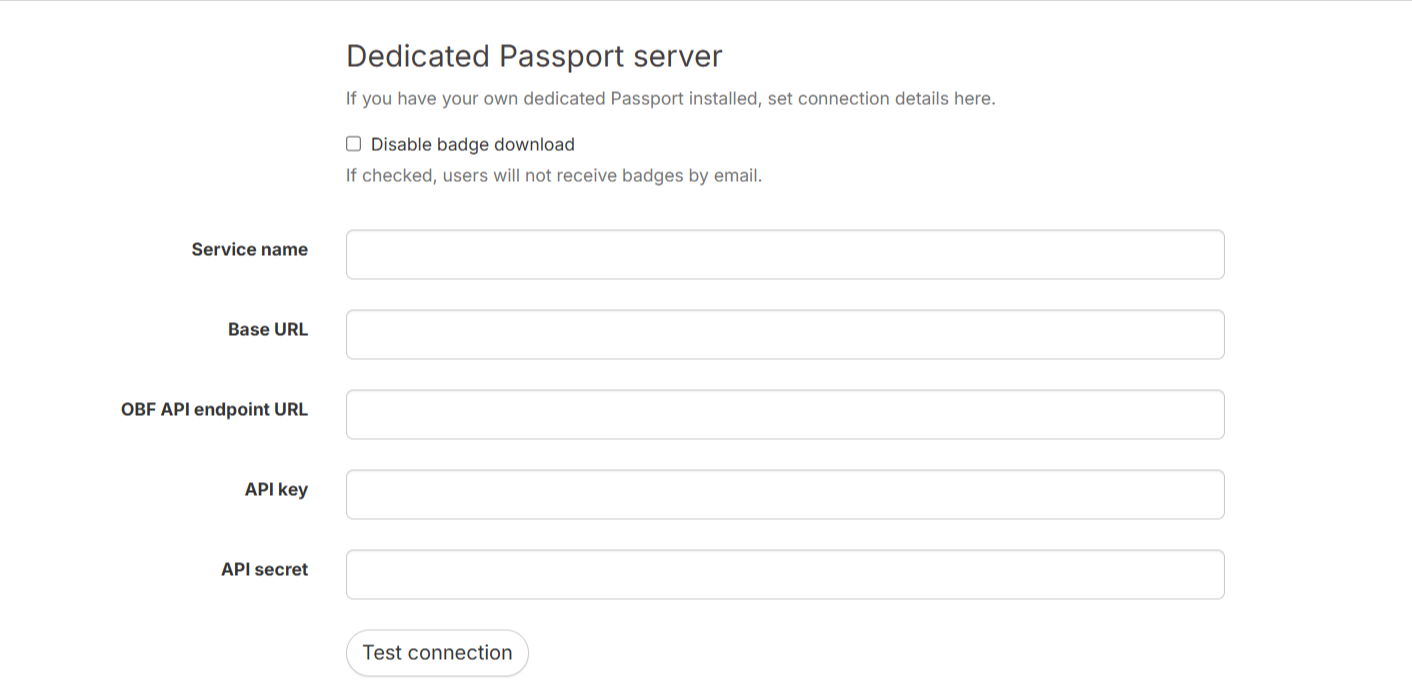The width and height of the screenshot is (1412, 692).
Task: Run the Passport connection test
Action: pyautogui.click(x=437, y=653)
